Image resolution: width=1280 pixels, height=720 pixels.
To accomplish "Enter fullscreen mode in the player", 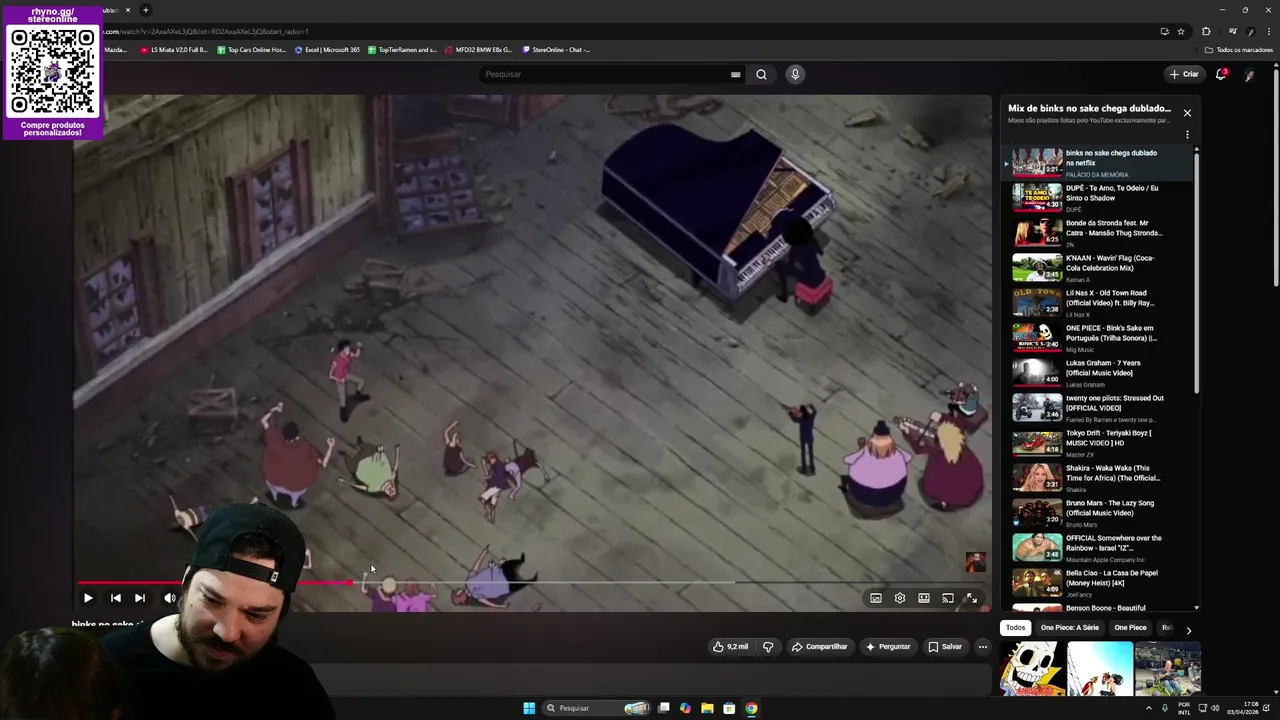I will [971, 598].
